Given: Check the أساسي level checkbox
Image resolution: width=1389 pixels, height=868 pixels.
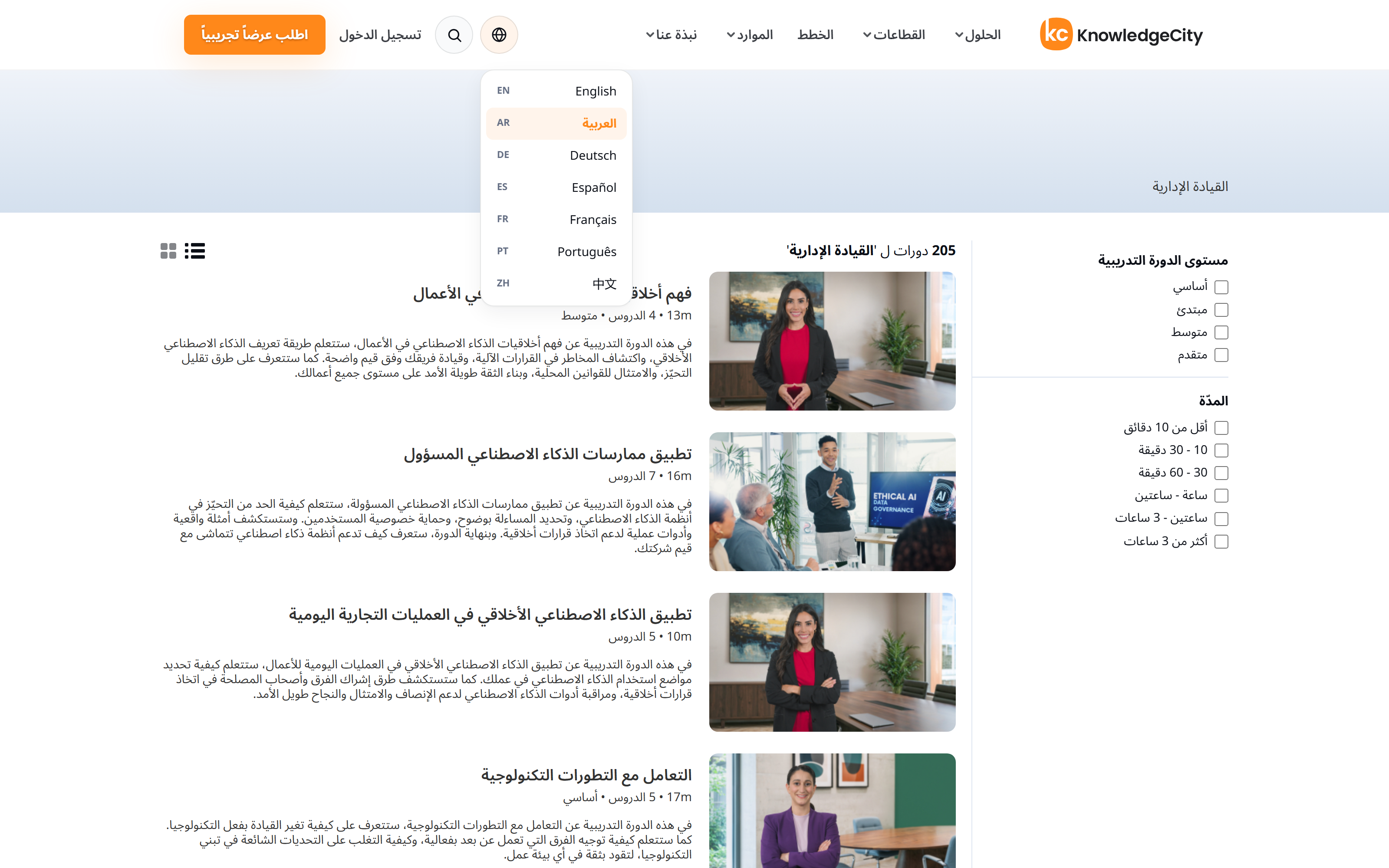Looking at the screenshot, I should 1221,287.
